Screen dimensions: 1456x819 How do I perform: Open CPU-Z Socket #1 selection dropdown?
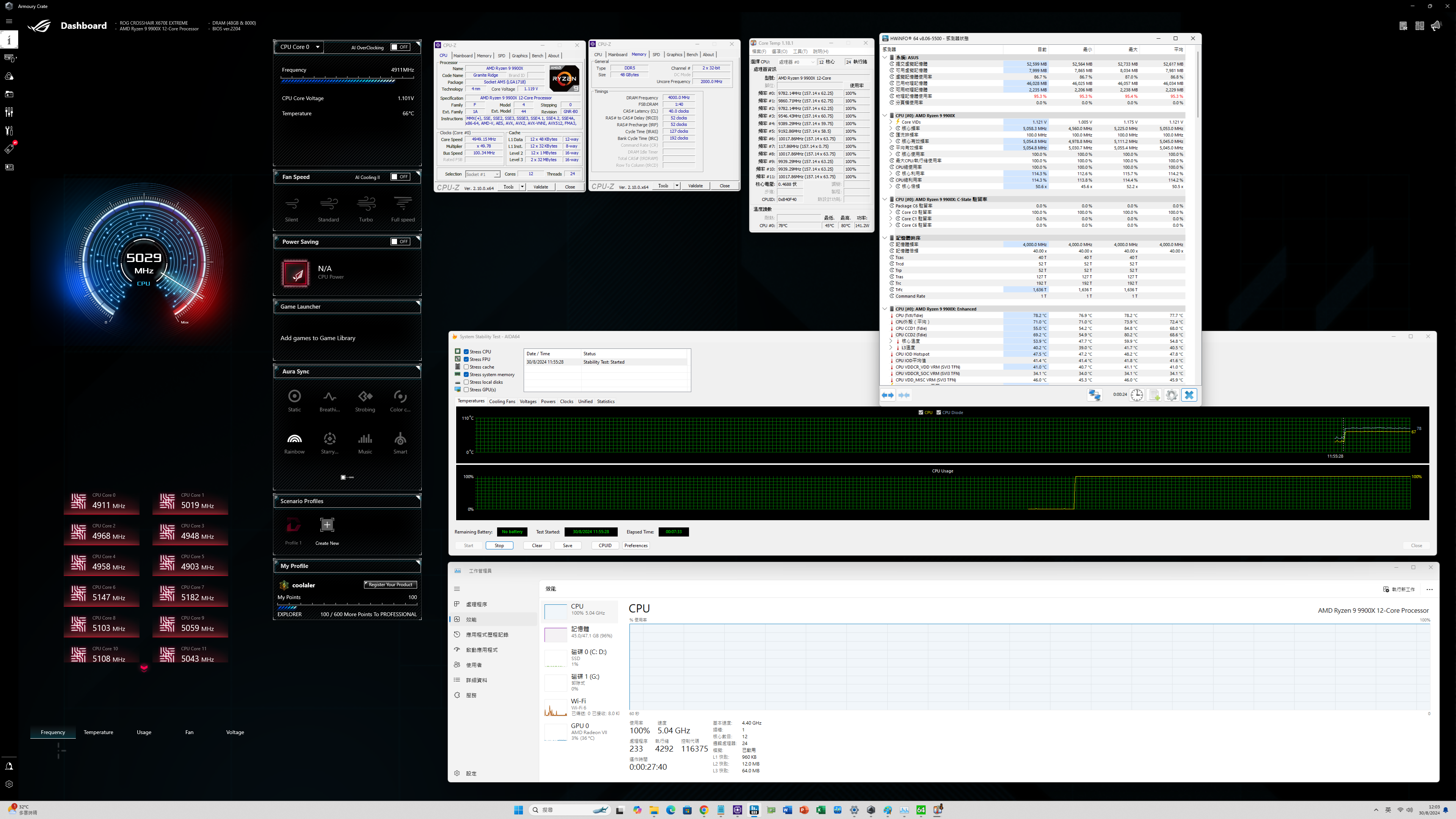pyautogui.click(x=483, y=174)
